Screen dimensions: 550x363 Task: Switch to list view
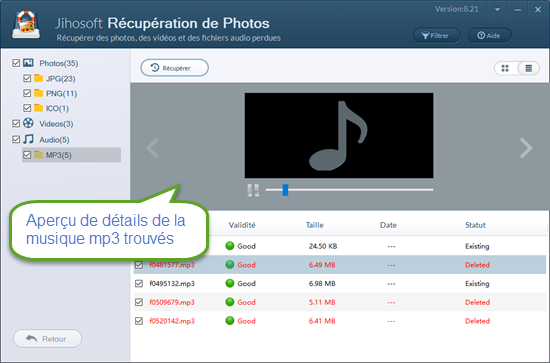tap(529, 68)
